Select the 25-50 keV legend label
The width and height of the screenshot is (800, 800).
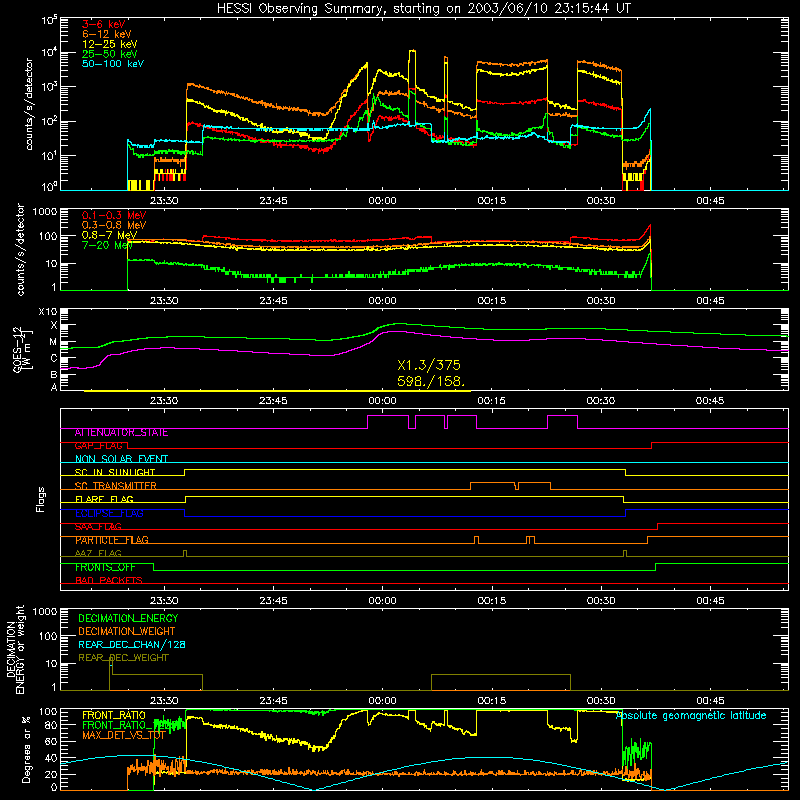109,54
